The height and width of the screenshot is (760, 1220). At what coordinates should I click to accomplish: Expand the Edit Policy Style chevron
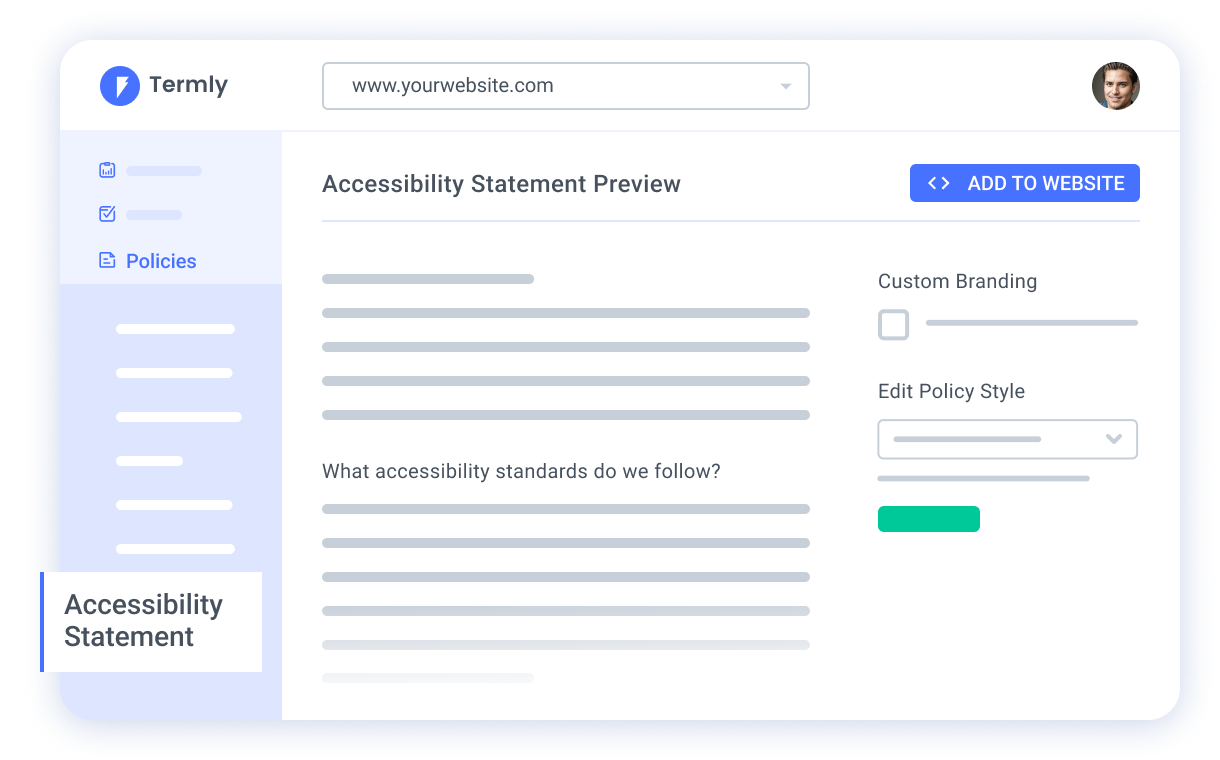tap(1113, 439)
